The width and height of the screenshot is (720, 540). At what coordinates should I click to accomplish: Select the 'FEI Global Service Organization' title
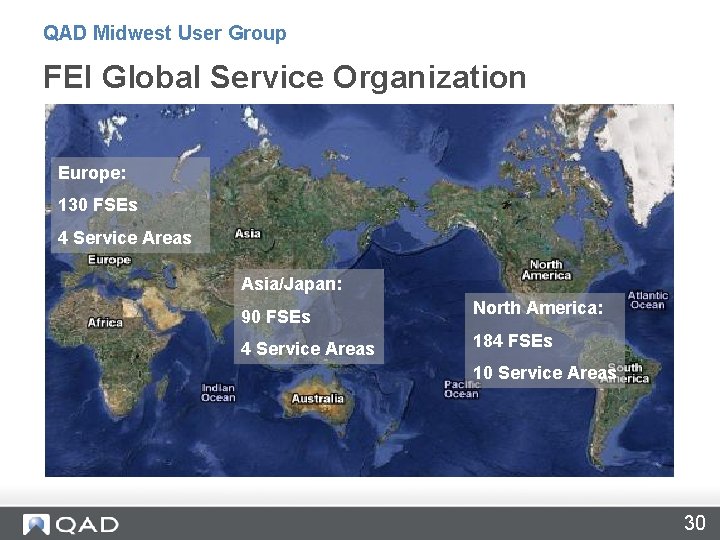[285, 77]
